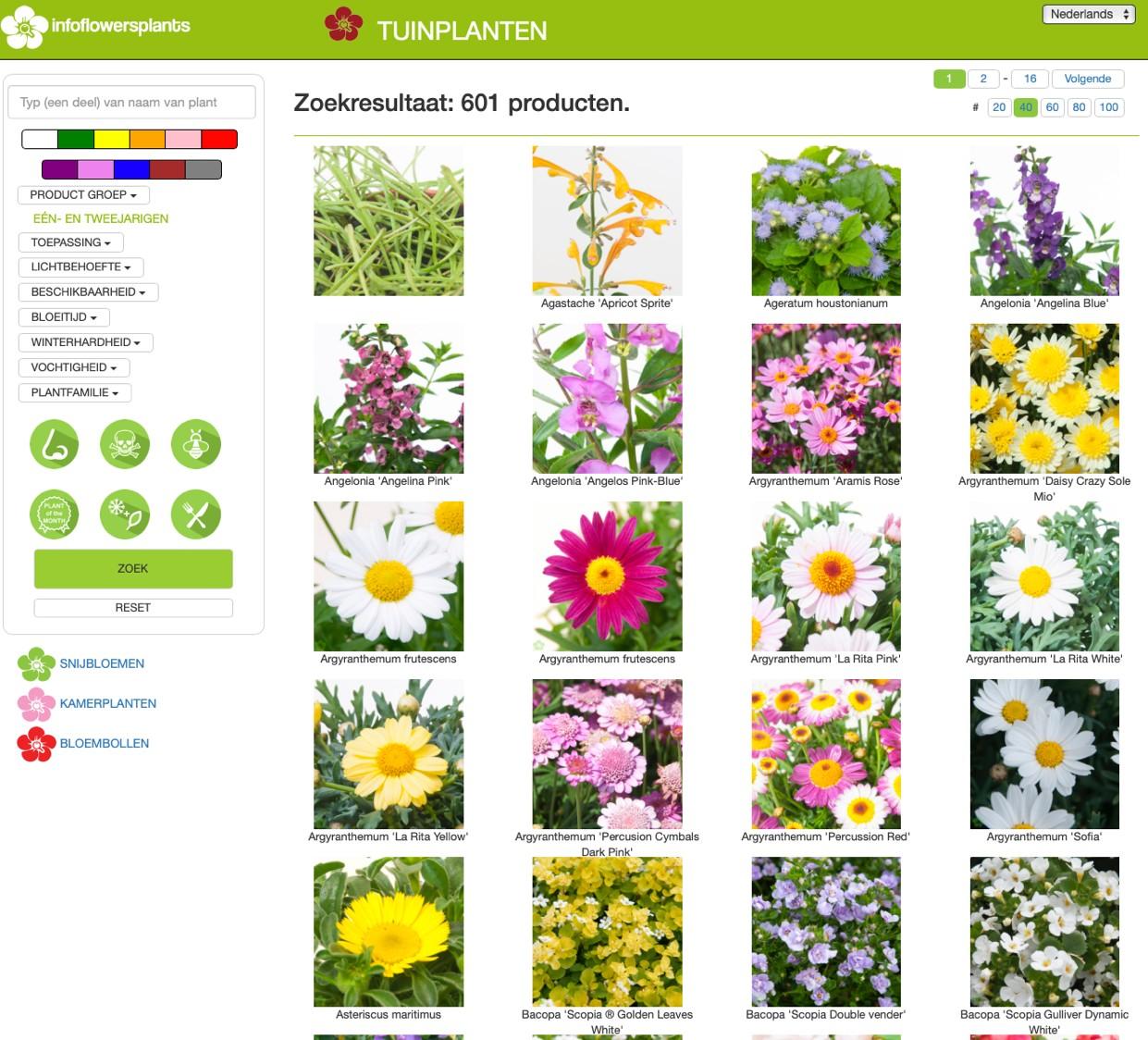Select the violet color swatch
The height and width of the screenshot is (1040, 1148).
point(96,169)
